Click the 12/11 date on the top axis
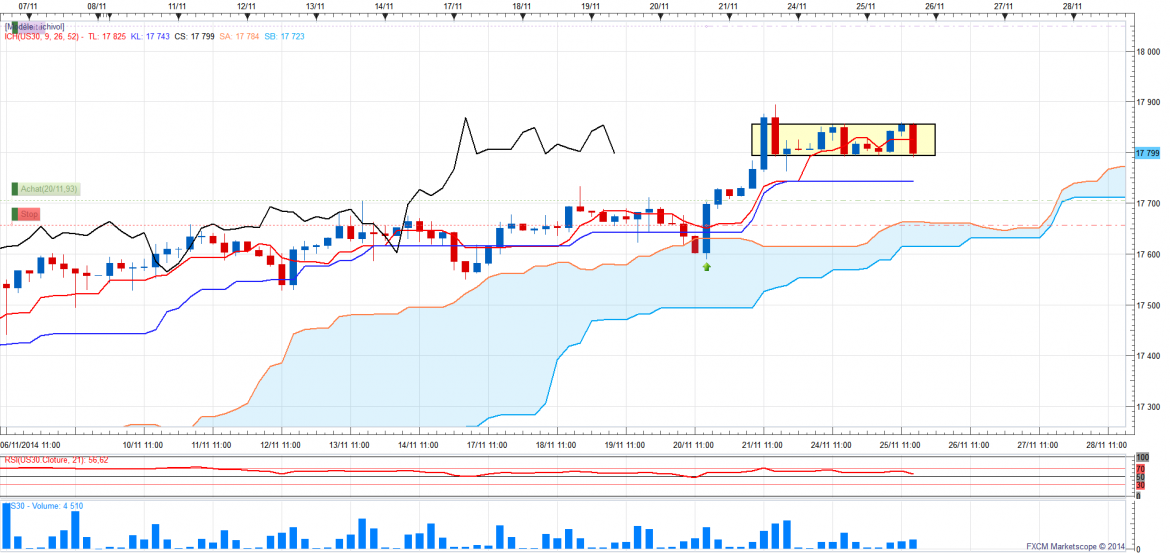Viewport: 1170px width, 553px height. [247, 5]
